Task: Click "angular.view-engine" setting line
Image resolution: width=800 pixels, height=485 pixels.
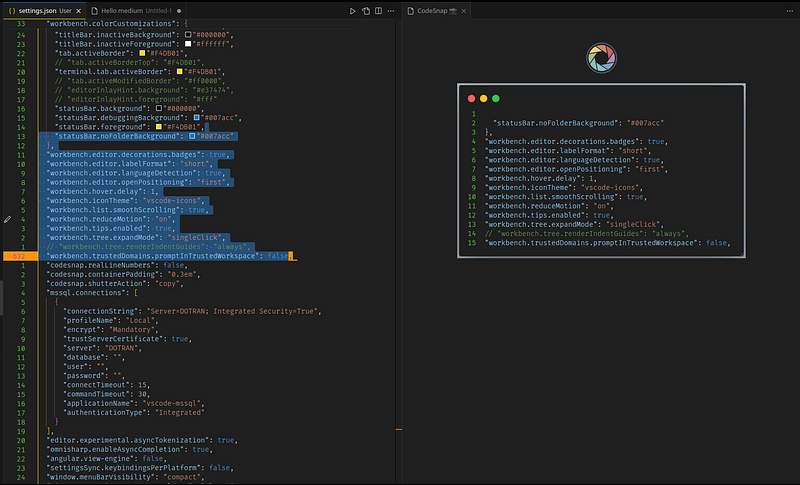Action: [107, 458]
